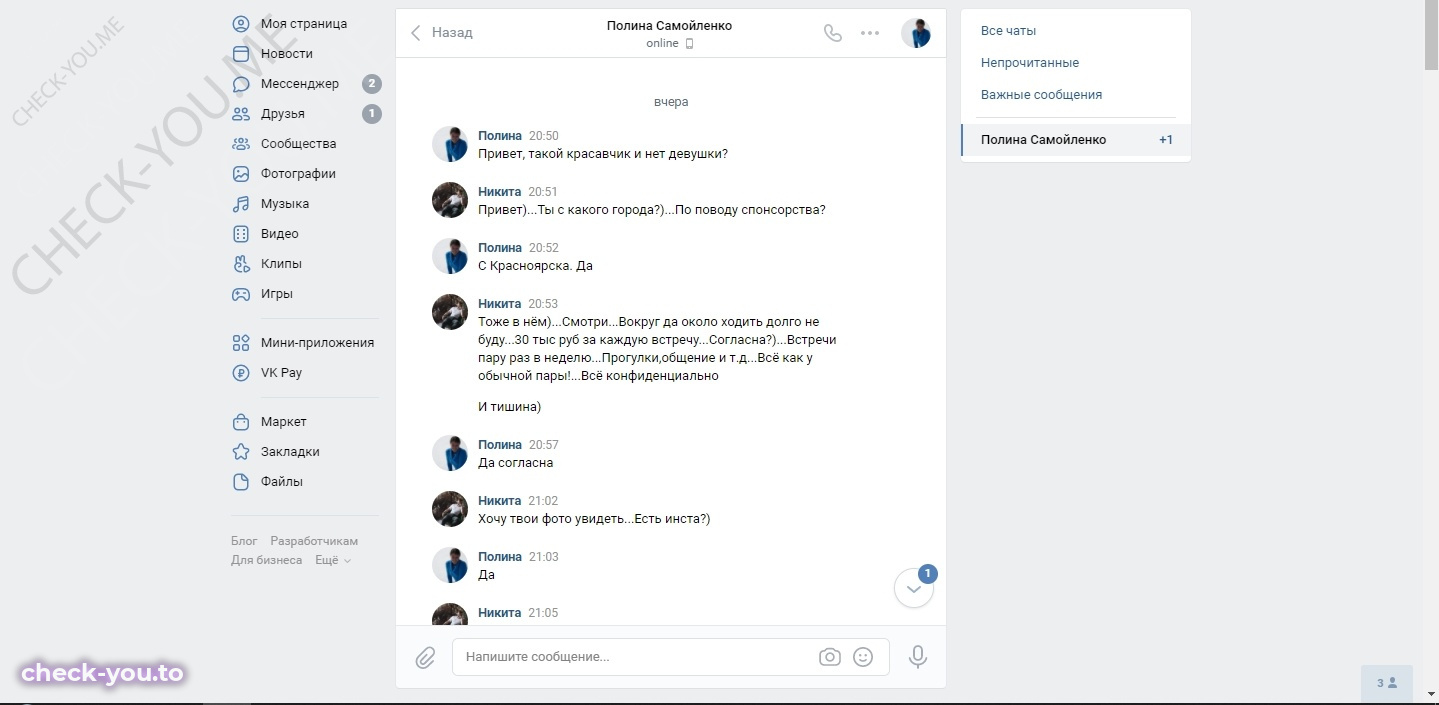Click the camera icon in message field

pyautogui.click(x=829, y=657)
